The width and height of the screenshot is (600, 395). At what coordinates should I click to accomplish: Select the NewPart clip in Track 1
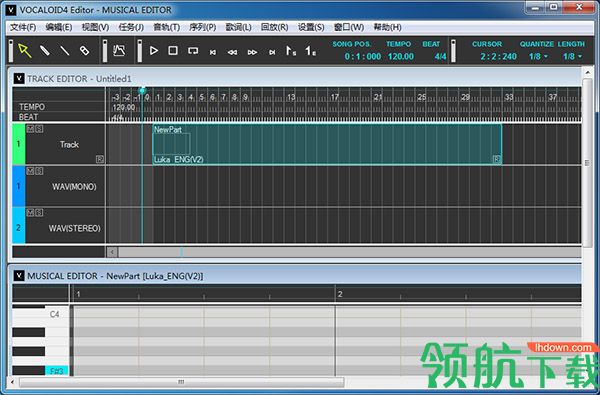327,144
